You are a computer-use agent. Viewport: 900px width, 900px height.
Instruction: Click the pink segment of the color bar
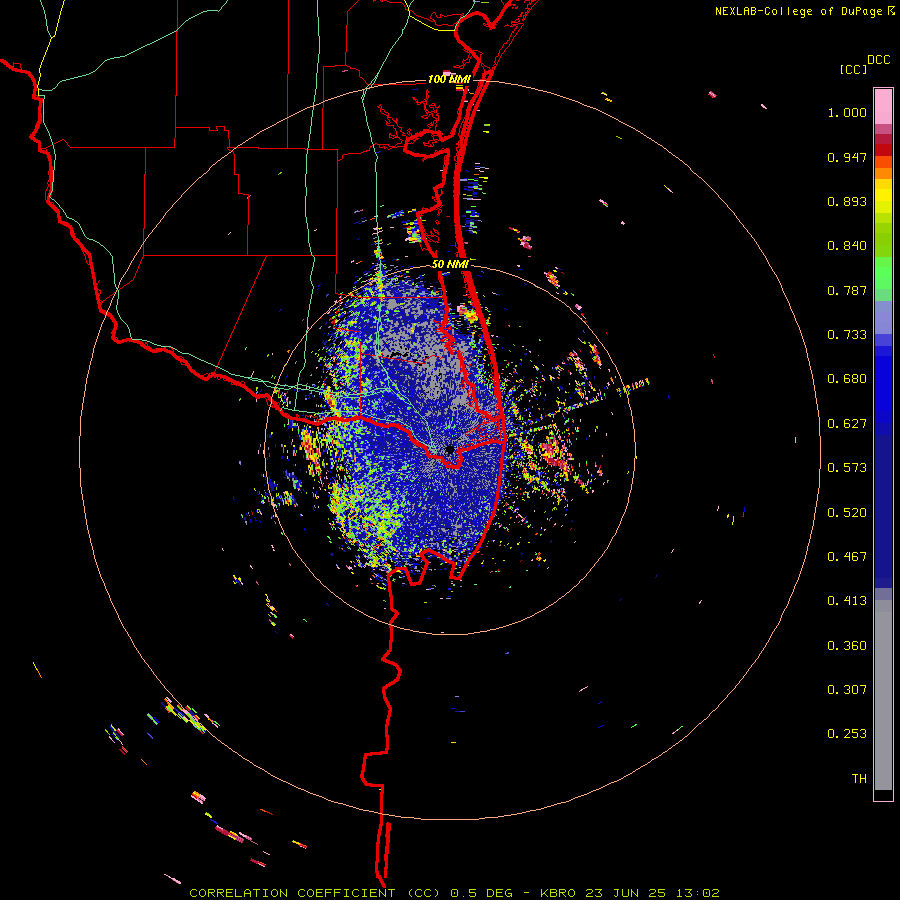click(x=883, y=107)
